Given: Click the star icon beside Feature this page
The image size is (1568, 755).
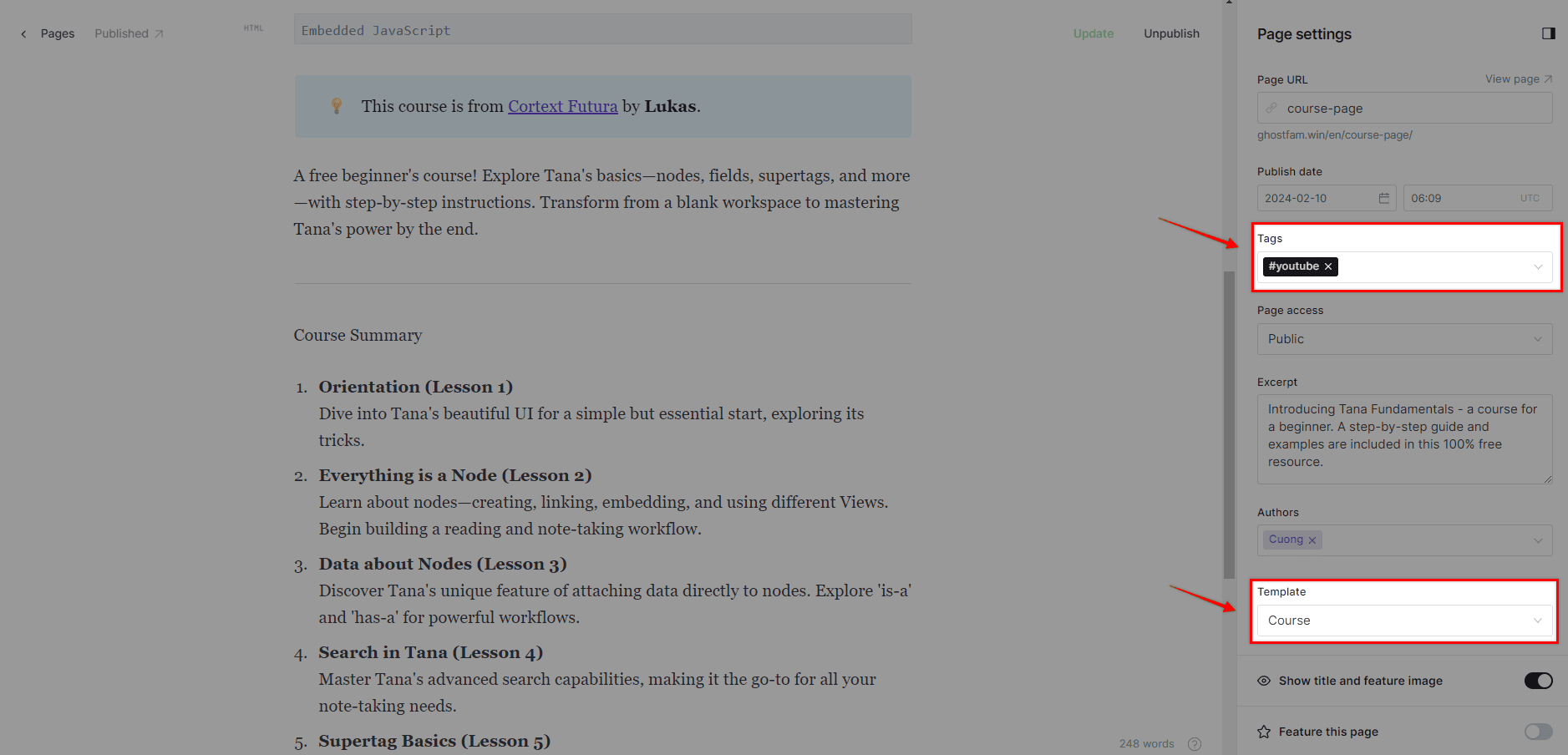Looking at the screenshot, I should (x=1263, y=732).
